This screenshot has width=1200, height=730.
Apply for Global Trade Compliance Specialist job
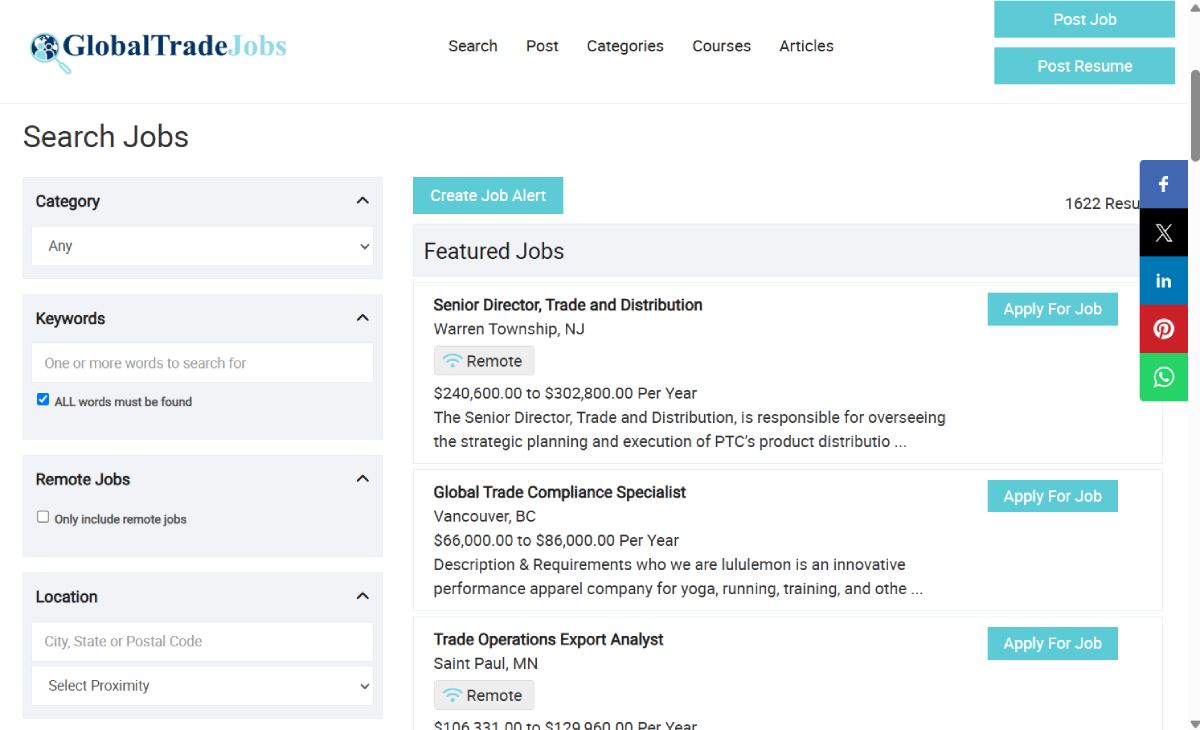pyautogui.click(x=1052, y=496)
